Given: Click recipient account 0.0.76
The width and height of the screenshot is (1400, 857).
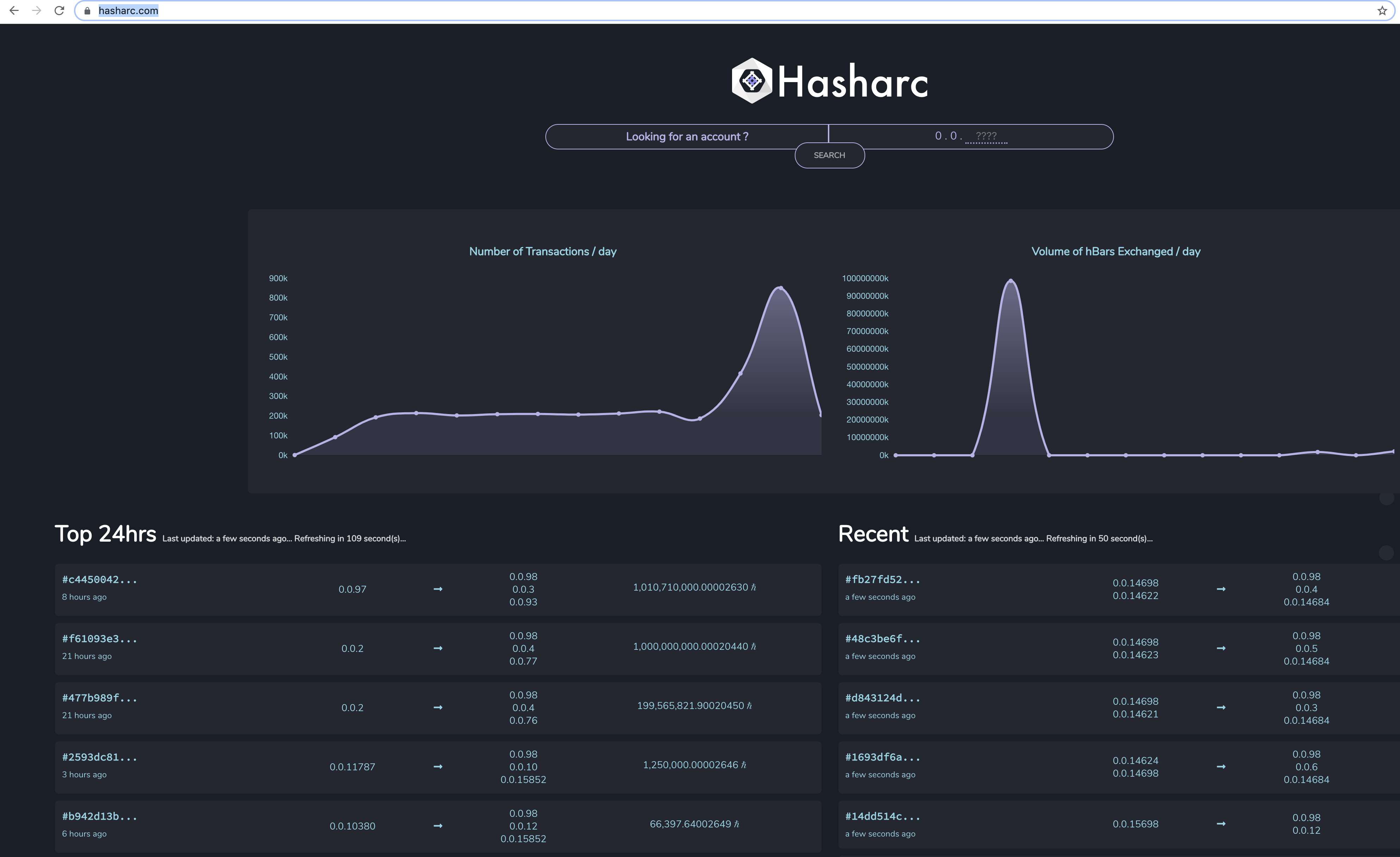Looking at the screenshot, I should pyautogui.click(x=523, y=720).
